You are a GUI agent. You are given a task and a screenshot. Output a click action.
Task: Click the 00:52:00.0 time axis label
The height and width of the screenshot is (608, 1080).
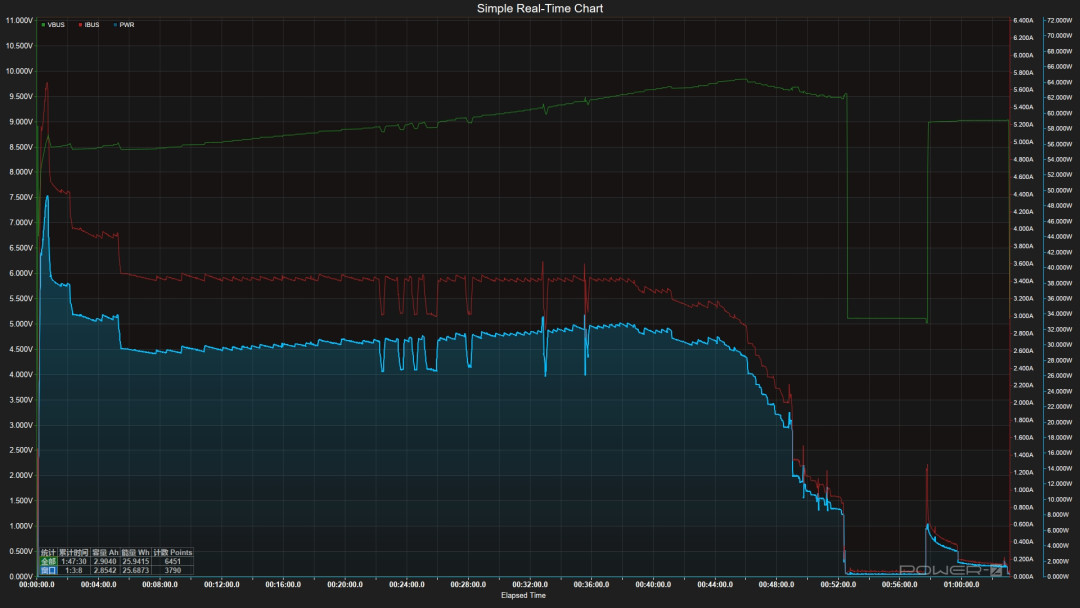pyautogui.click(x=838, y=585)
